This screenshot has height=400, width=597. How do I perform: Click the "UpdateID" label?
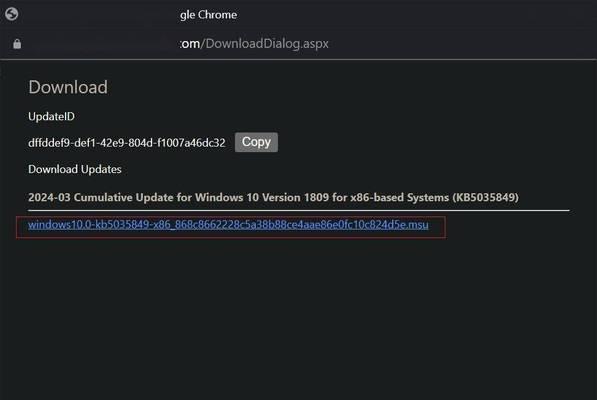click(51, 116)
